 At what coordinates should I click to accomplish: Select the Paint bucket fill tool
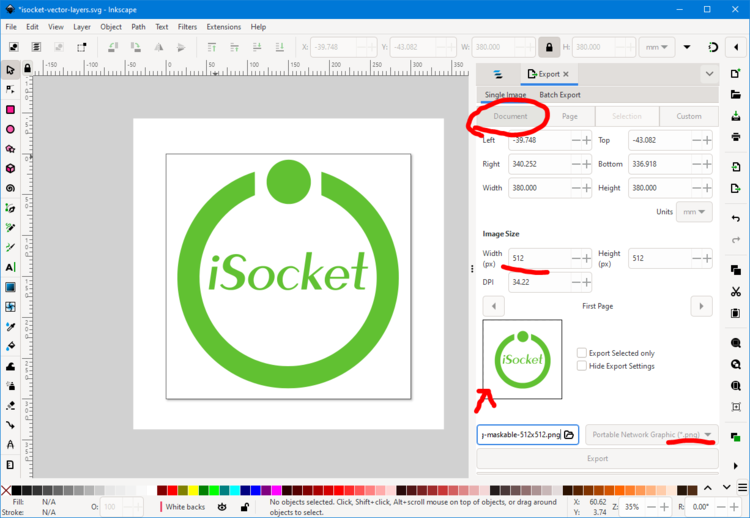pyautogui.click(x=10, y=346)
